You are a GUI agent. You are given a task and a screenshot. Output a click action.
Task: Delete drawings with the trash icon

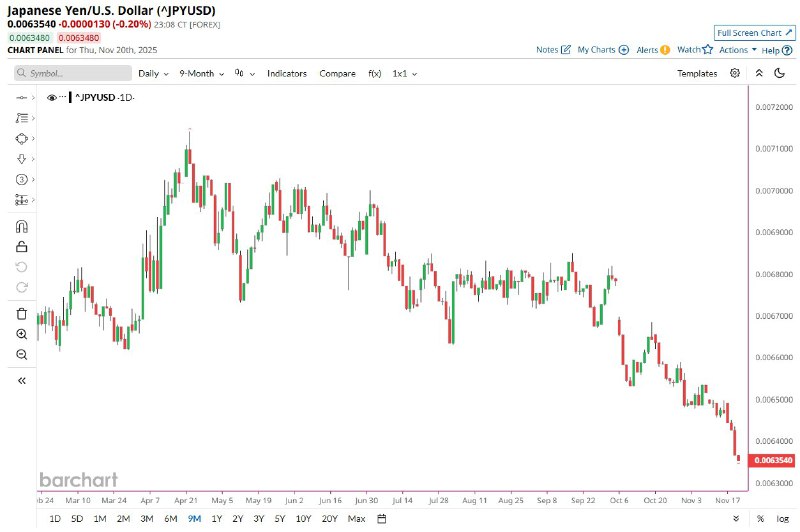pos(21,314)
